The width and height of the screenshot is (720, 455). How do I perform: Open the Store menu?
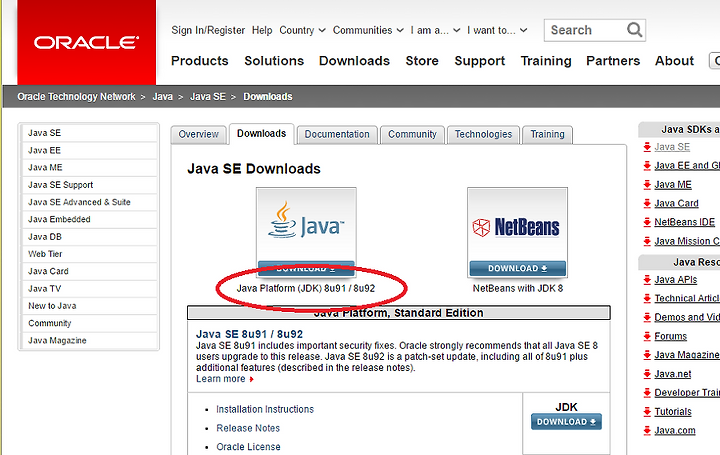pos(422,61)
